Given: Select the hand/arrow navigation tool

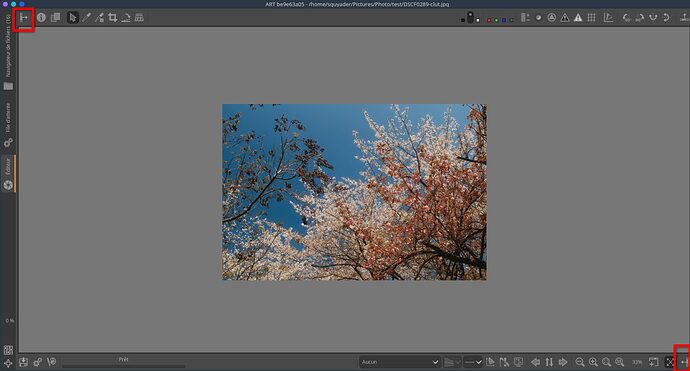Looking at the screenshot, I should [73, 18].
